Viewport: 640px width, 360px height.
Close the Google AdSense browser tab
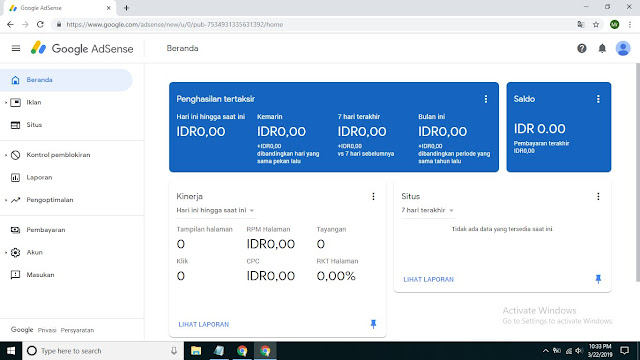109,8
